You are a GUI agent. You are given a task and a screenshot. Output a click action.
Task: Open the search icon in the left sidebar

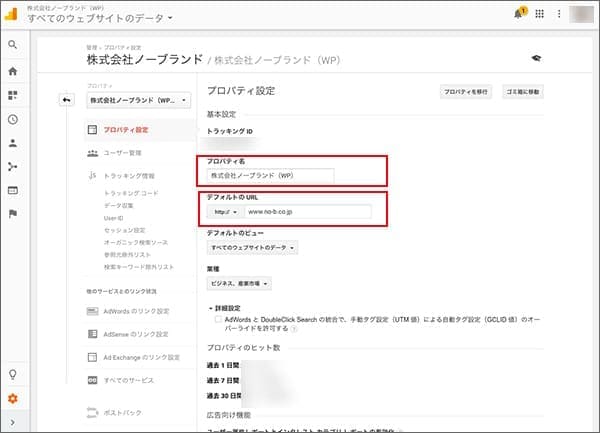tap(13, 45)
